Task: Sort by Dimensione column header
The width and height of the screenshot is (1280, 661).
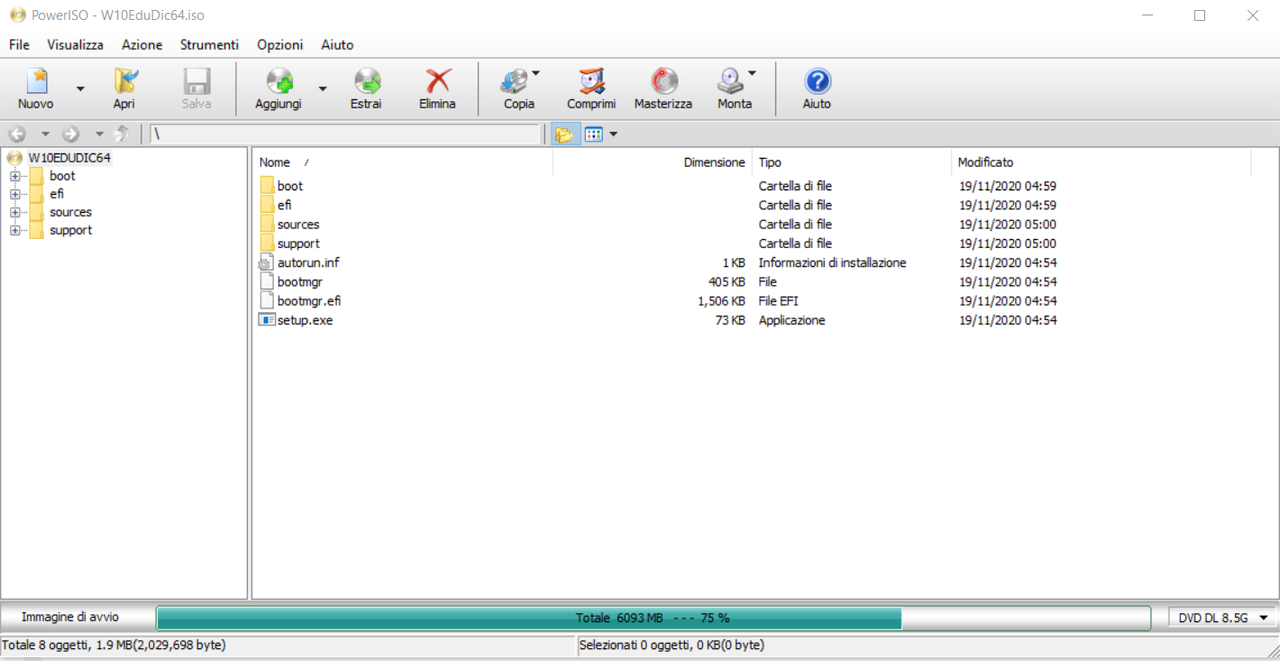Action: point(714,162)
